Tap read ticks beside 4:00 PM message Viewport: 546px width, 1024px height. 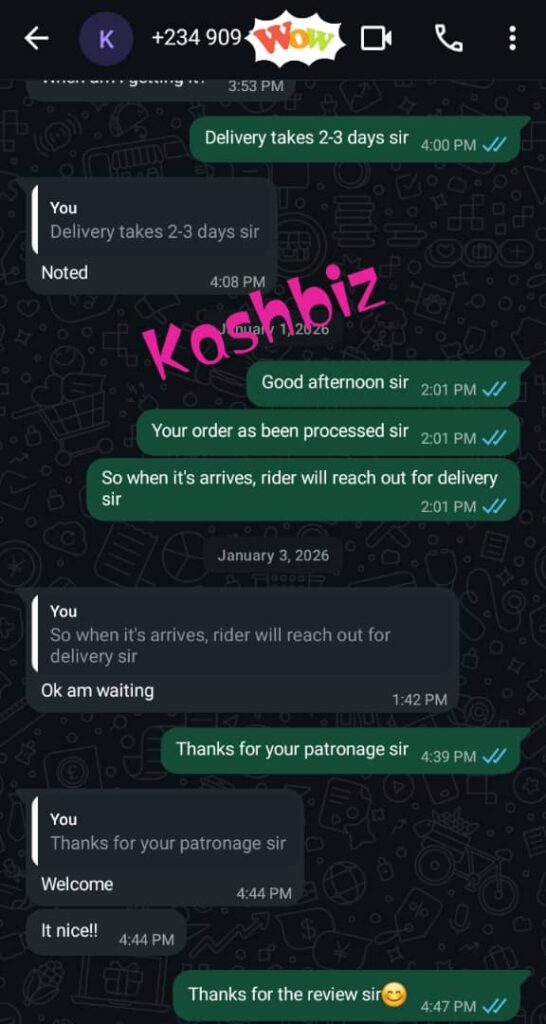494,145
